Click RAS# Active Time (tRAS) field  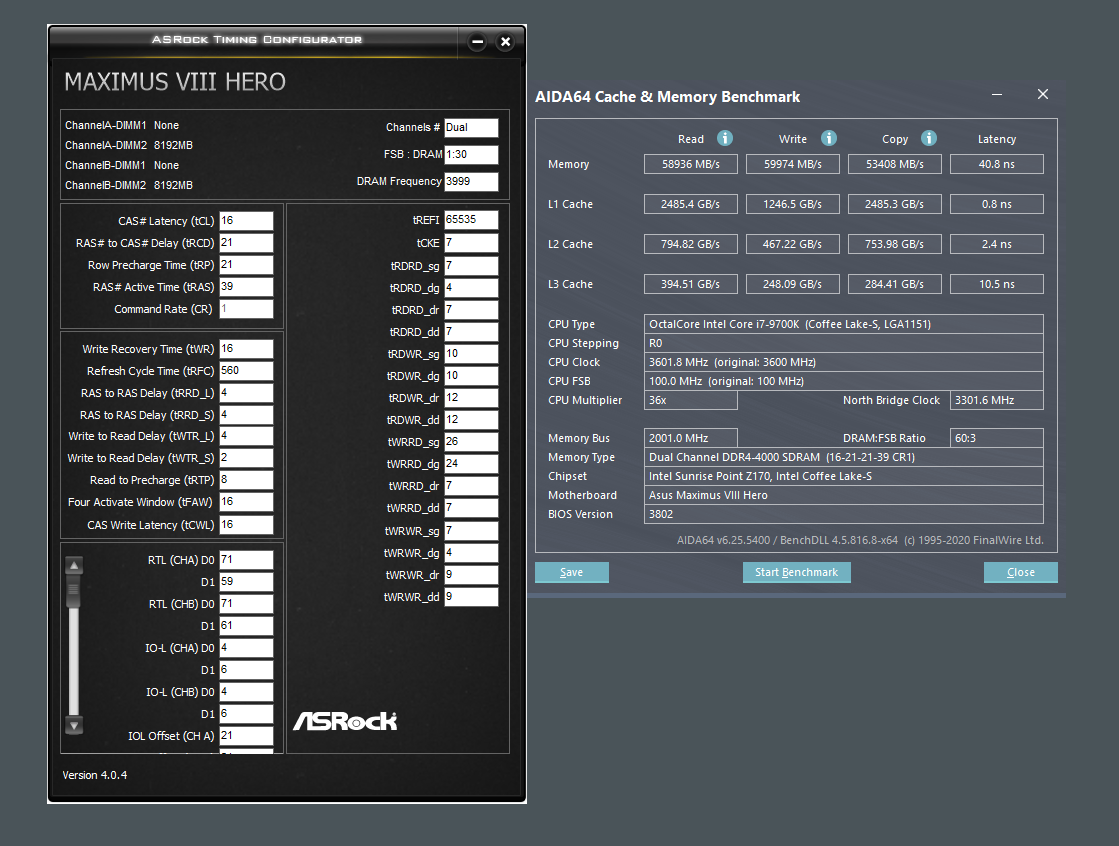coord(246,287)
